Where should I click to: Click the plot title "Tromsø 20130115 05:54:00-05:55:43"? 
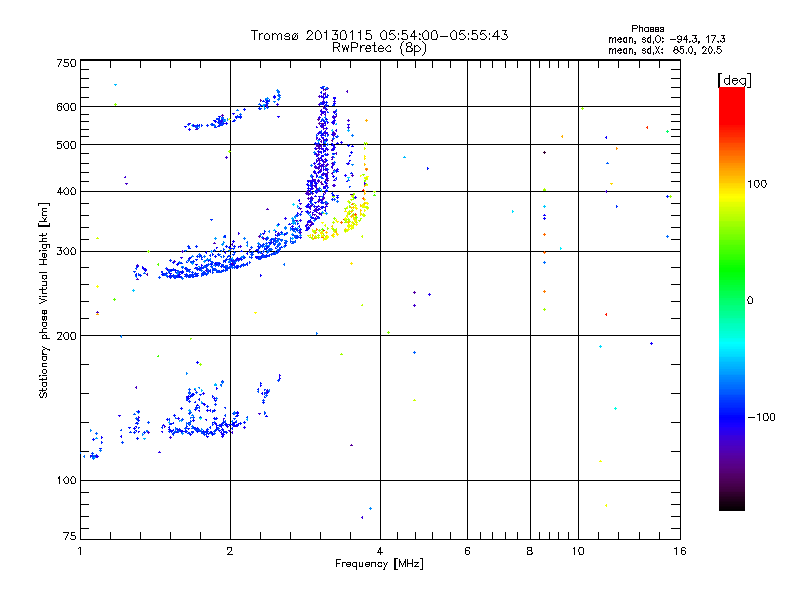coord(379,35)
